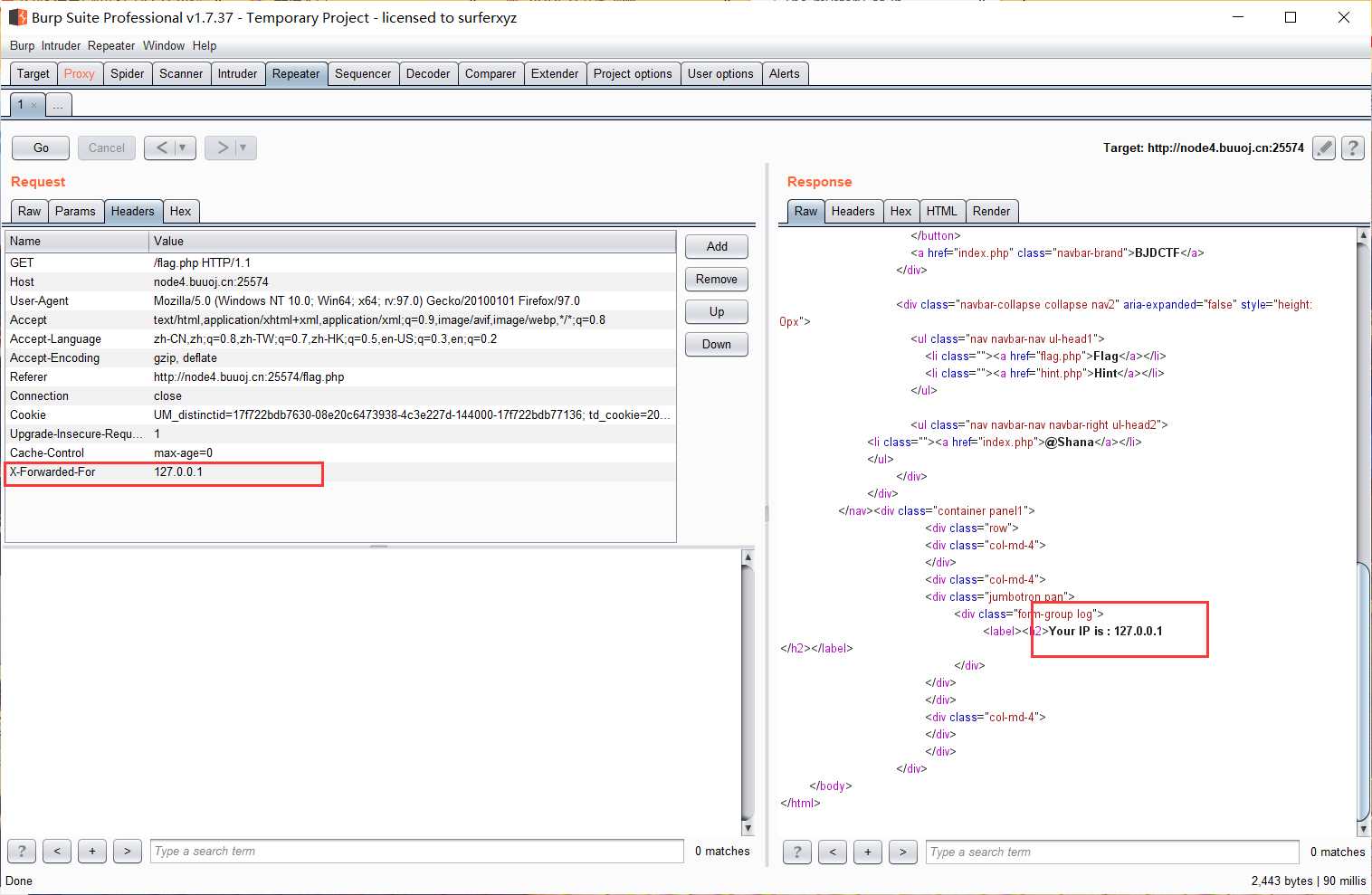Image resolution: width=1372 pixels, height=895 pixels.
Task: Select the Accept-Encoding header row
Action: tap(340, 357)
